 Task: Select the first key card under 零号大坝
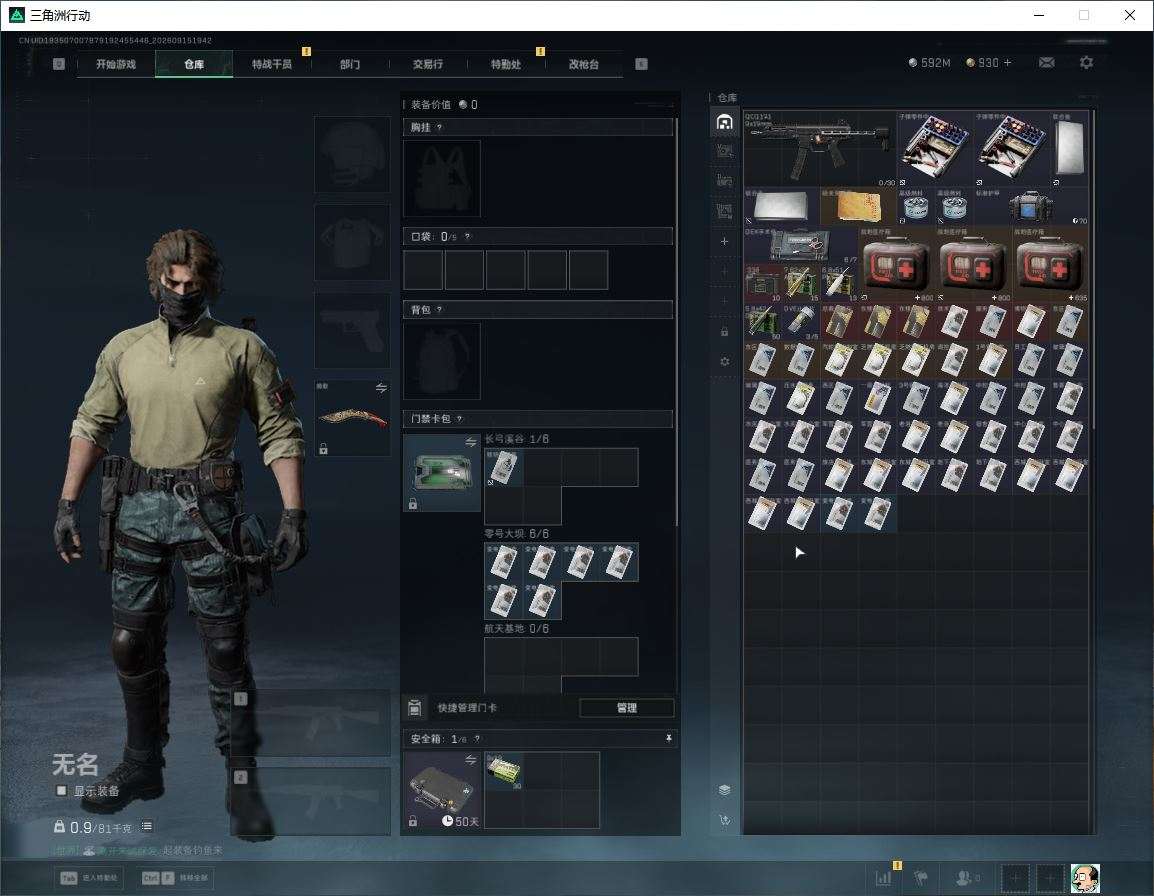coord(504,562)
